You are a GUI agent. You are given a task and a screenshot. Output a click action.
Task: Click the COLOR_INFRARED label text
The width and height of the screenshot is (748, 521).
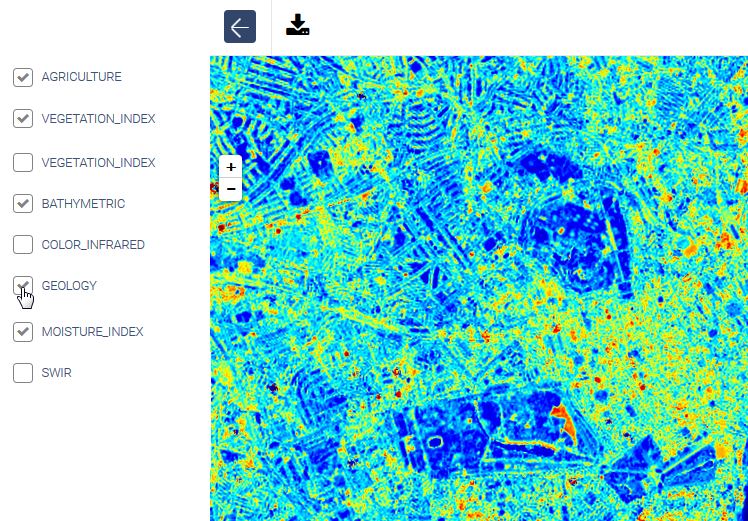(x=93, y=245)
